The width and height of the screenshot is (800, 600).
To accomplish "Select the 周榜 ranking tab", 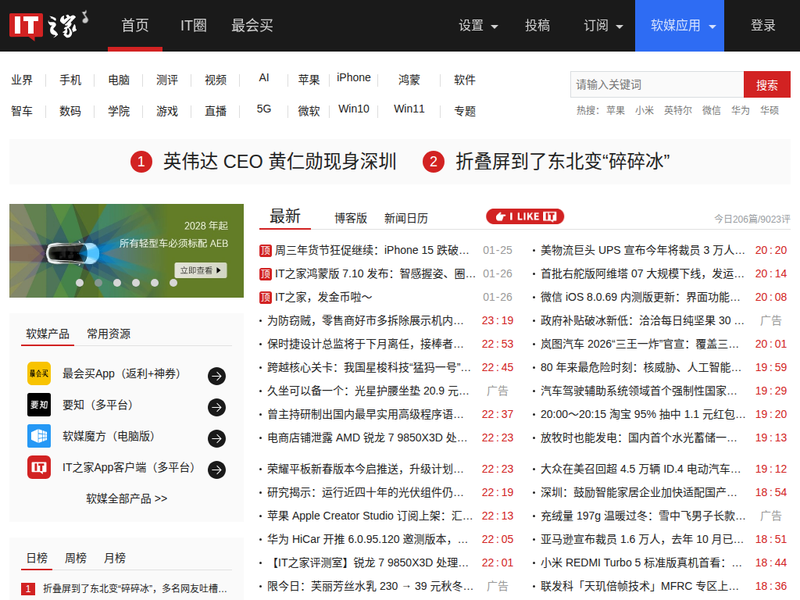I will pos(76,558).
